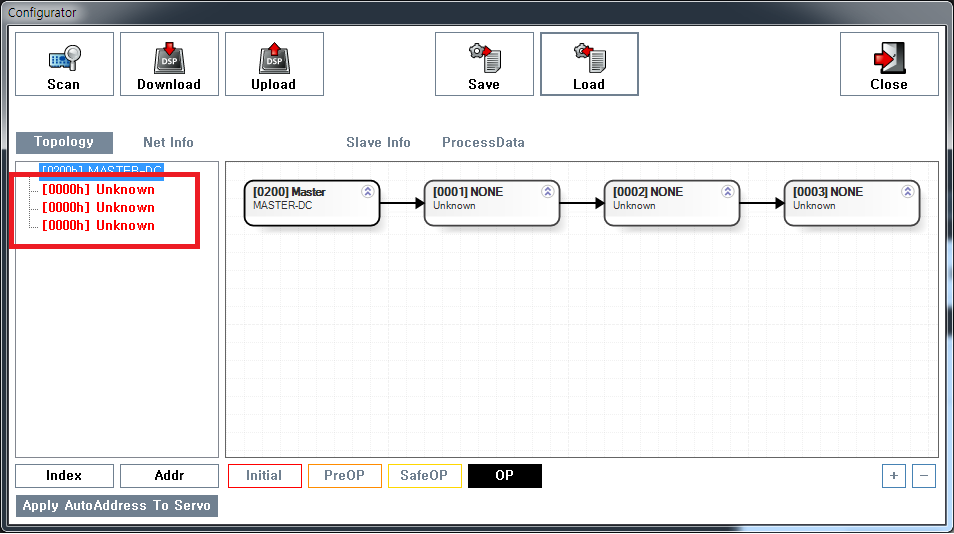Select first [0000h] Unknown tree entry
This screenshot has height=534, width=954.
coord(98,189)
